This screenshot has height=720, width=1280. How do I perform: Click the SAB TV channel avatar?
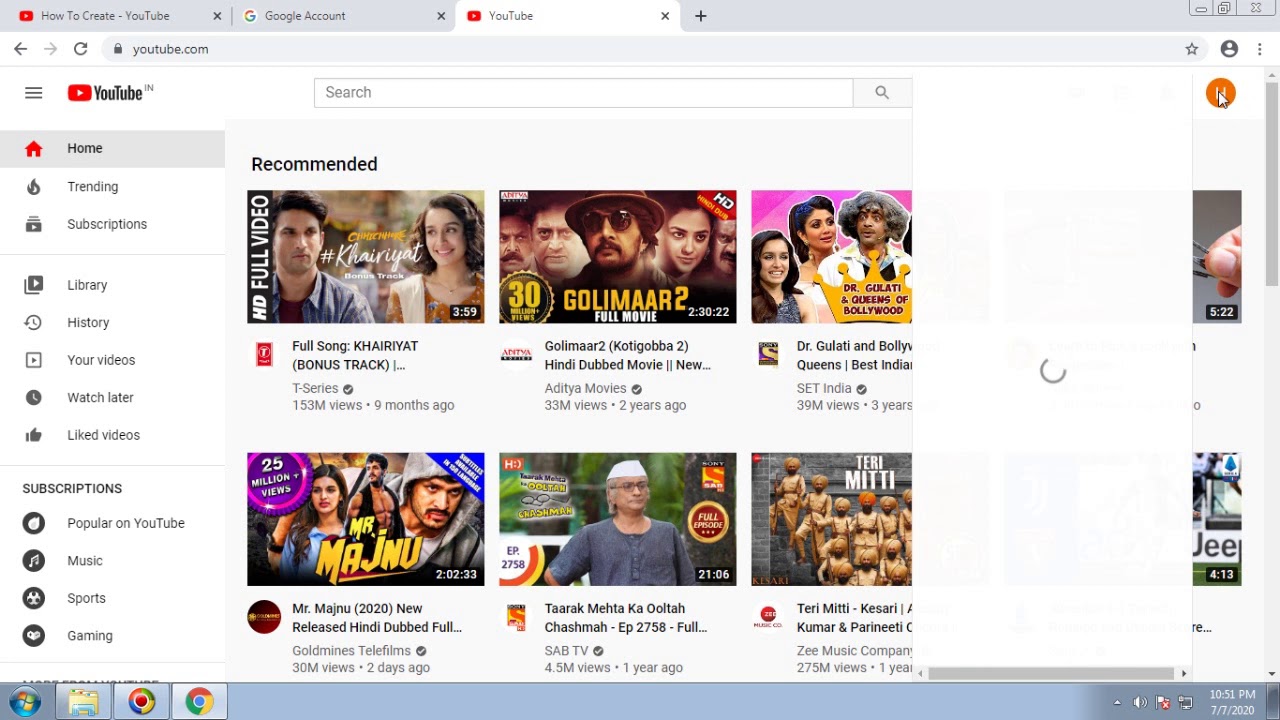click(x=516, y=617)
